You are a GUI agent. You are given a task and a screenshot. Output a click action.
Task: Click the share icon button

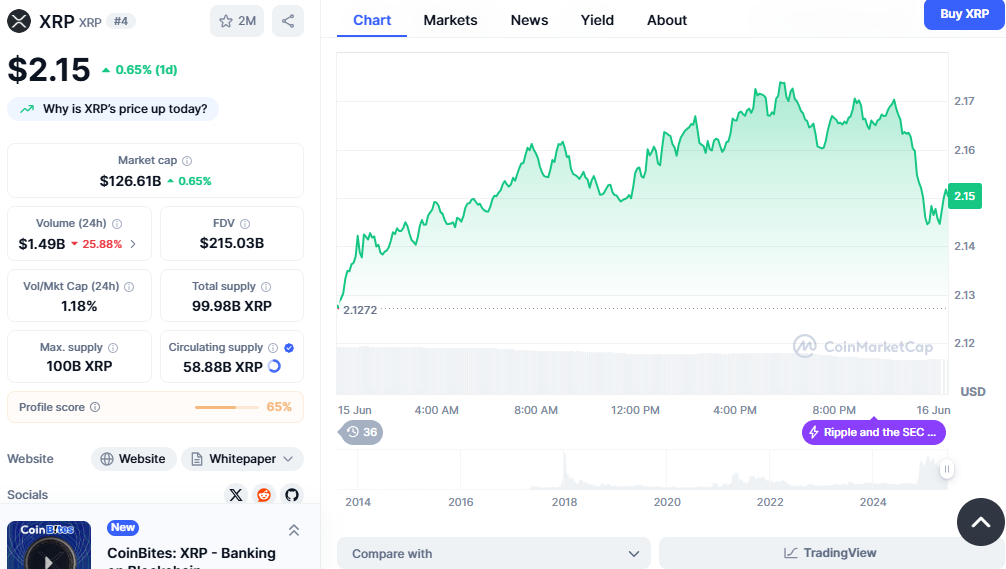288,21
